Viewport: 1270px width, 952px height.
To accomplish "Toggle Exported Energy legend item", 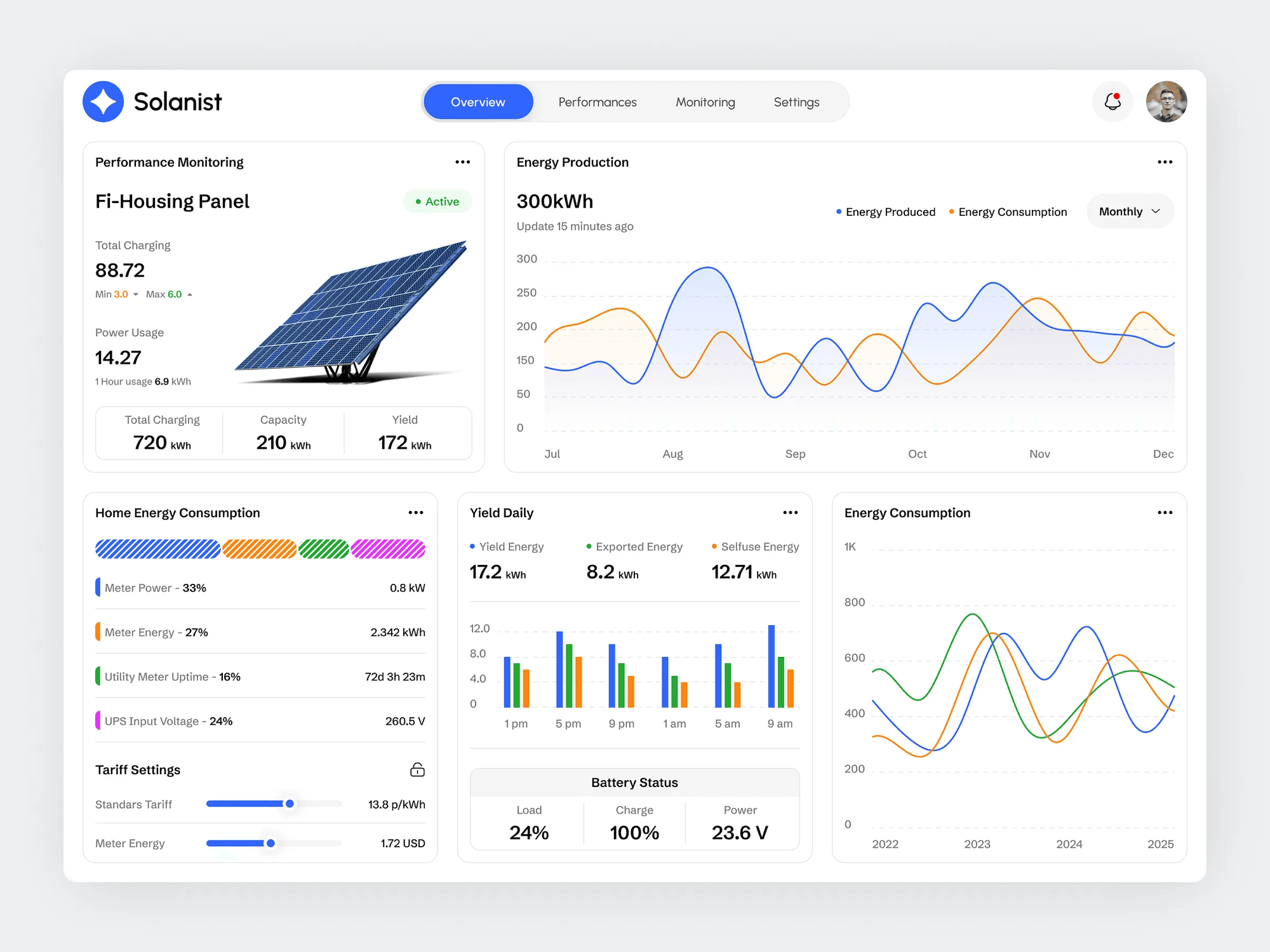I will point(634,546).
